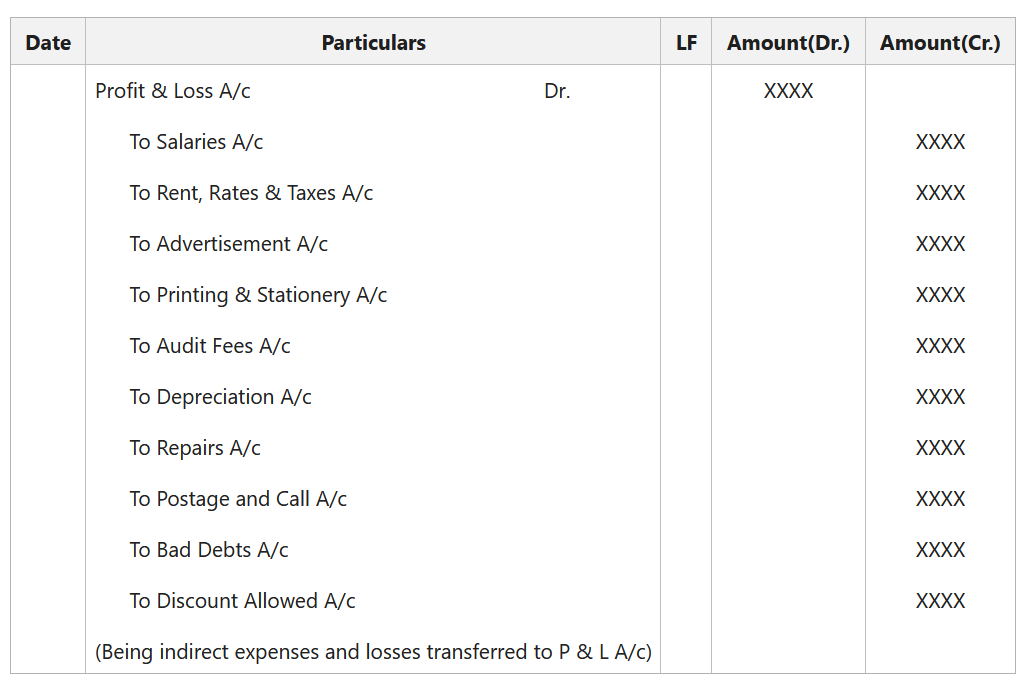Viewport: 1027px width, 683px height.
Task: Click To Discount Allowed A/c
Action: (x=242, y=601)
